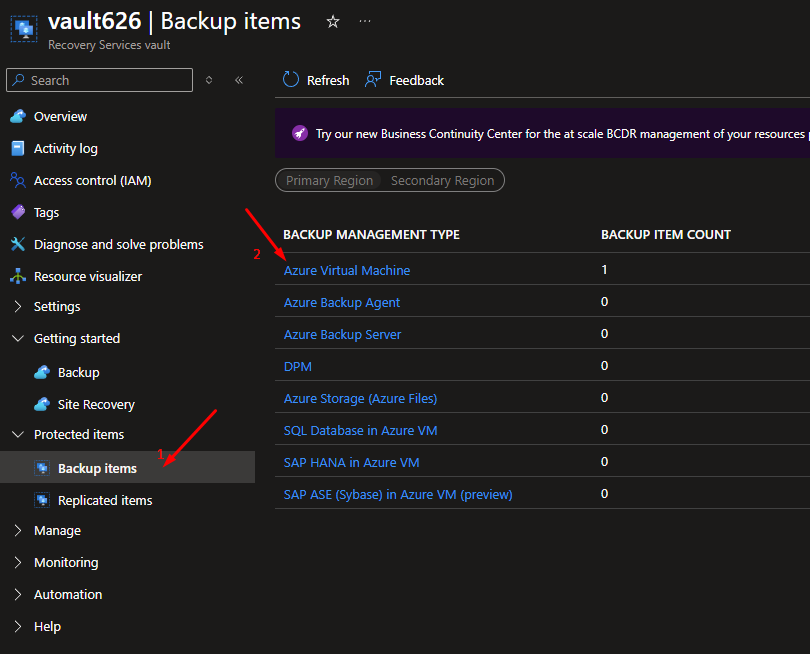
Task: Click the Backup items icon in sidebar
Action: 42,468
